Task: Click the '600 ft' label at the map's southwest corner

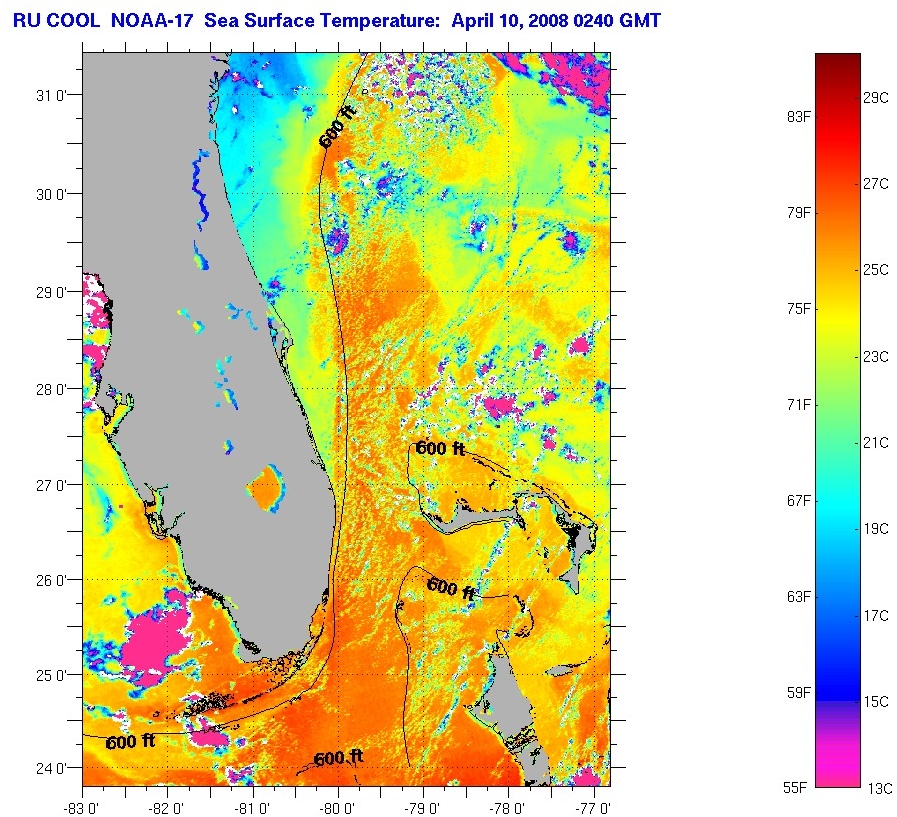Action: [x=130, y=742]
